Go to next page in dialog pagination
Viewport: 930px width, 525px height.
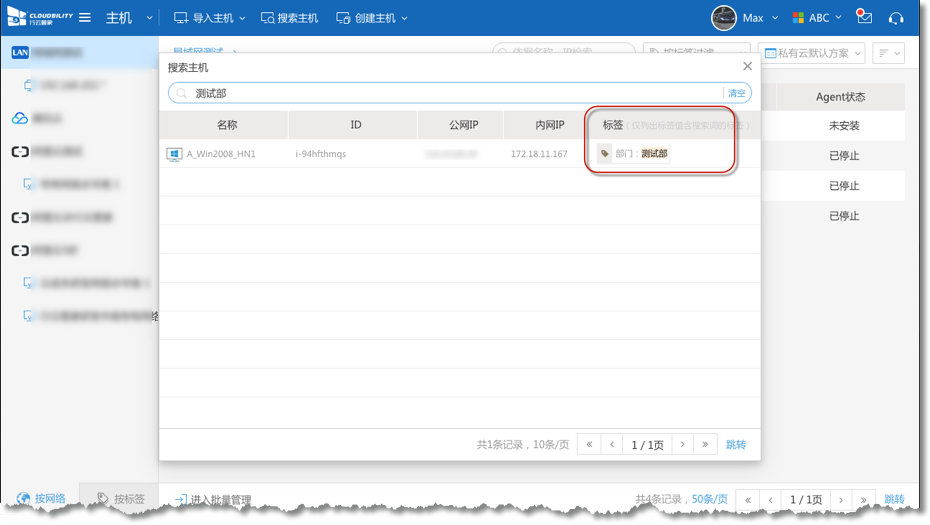click(682, 445)
